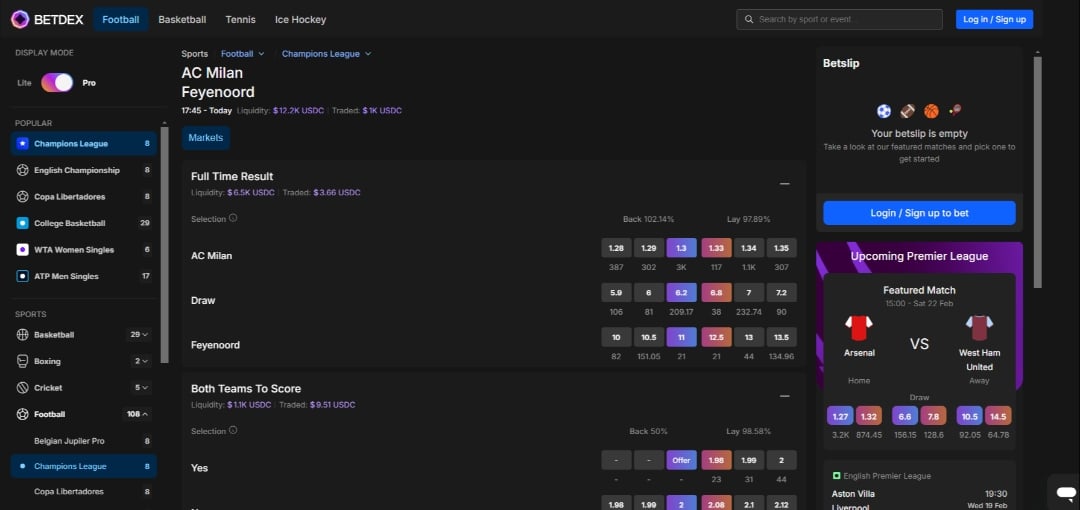Click the search by sport or event field

840,19
